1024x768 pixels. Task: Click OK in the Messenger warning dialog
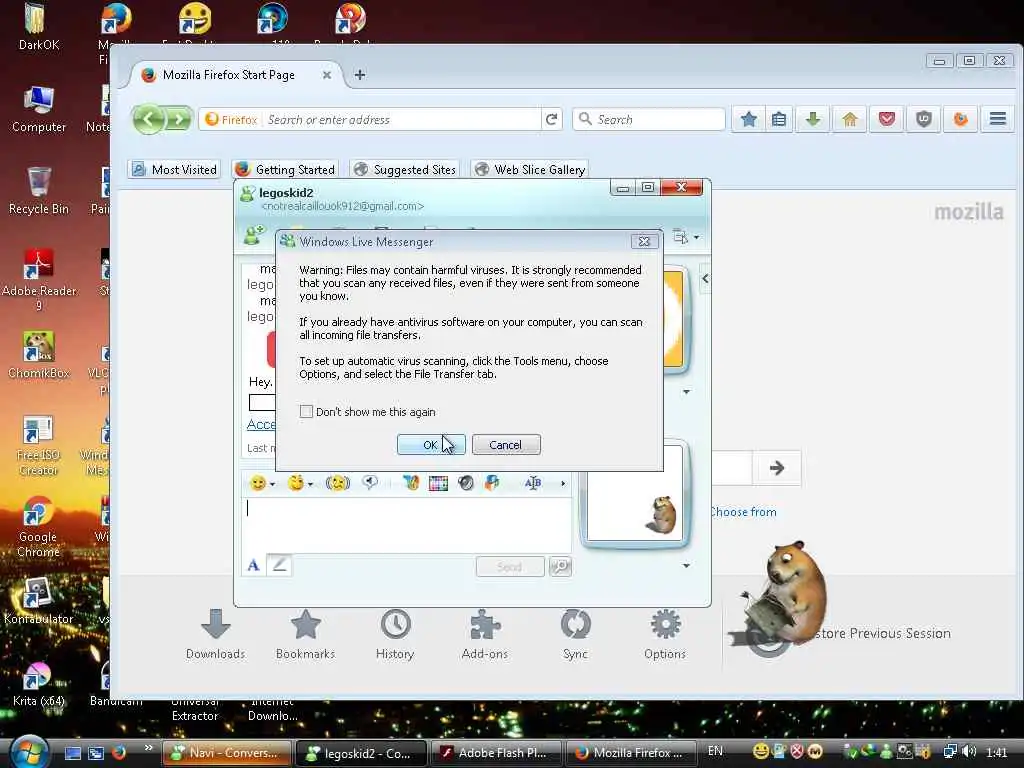431,445
